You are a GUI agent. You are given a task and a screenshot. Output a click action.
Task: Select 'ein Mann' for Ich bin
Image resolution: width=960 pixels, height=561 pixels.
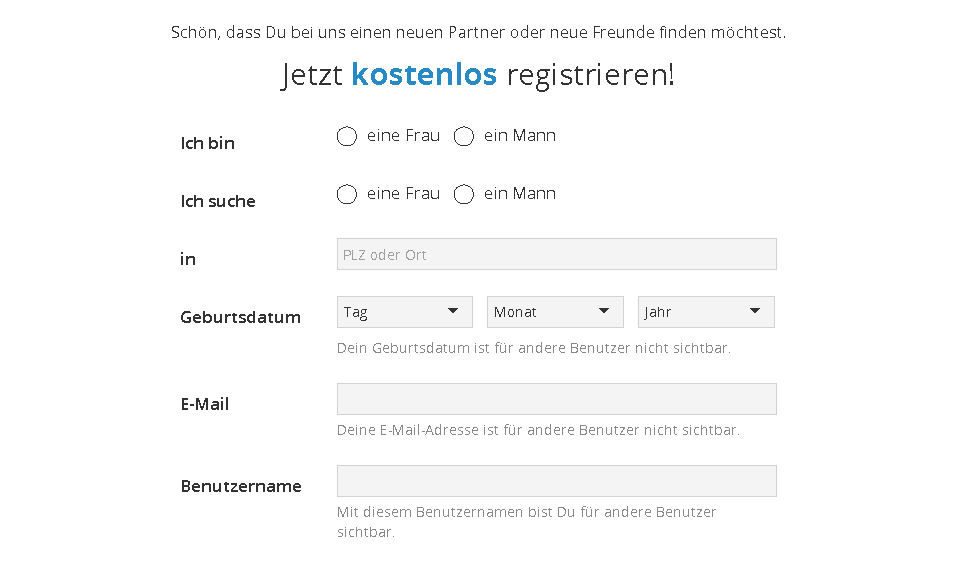(464, 137)
